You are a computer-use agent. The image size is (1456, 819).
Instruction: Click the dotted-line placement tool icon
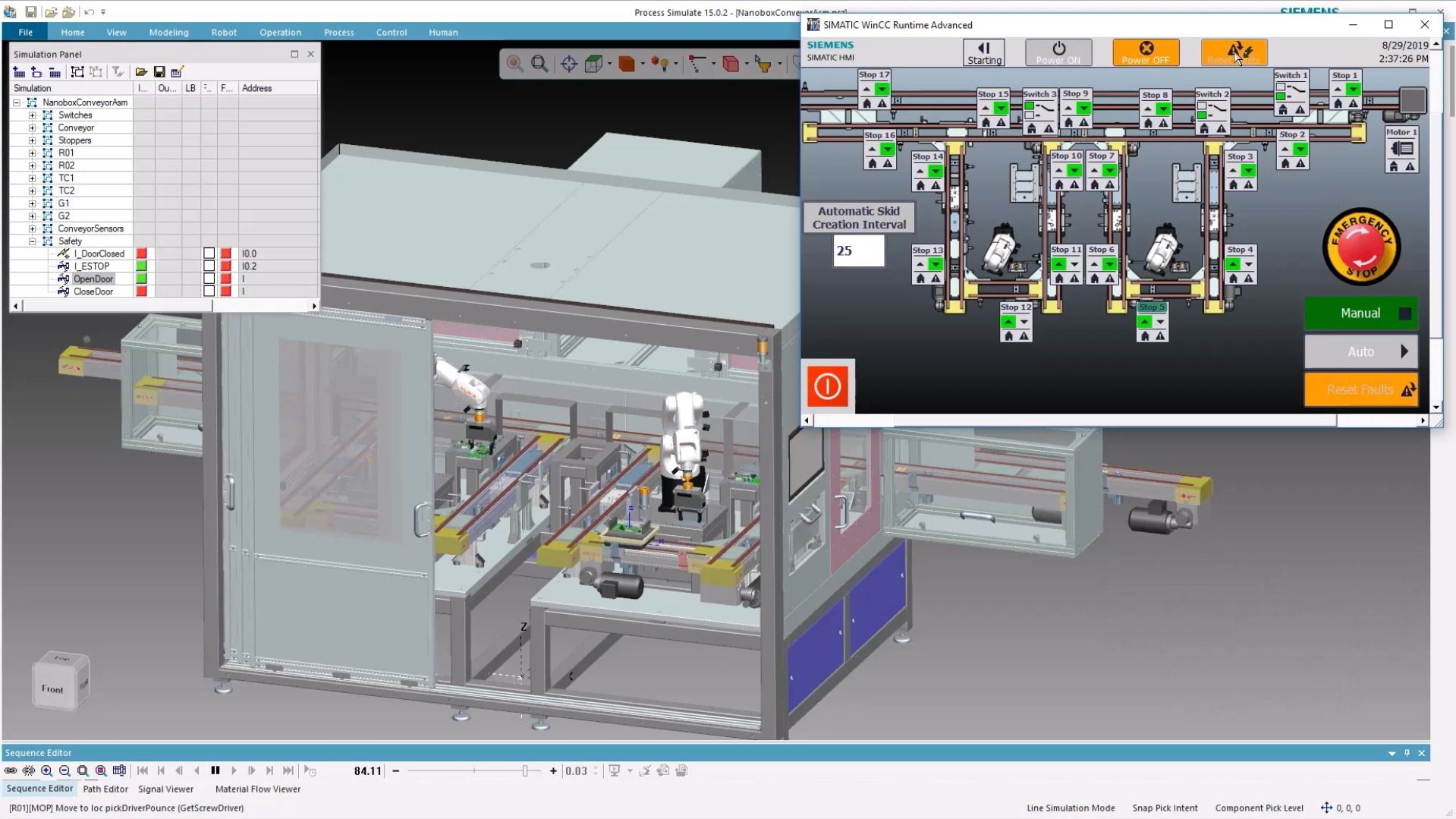(697, 64)
